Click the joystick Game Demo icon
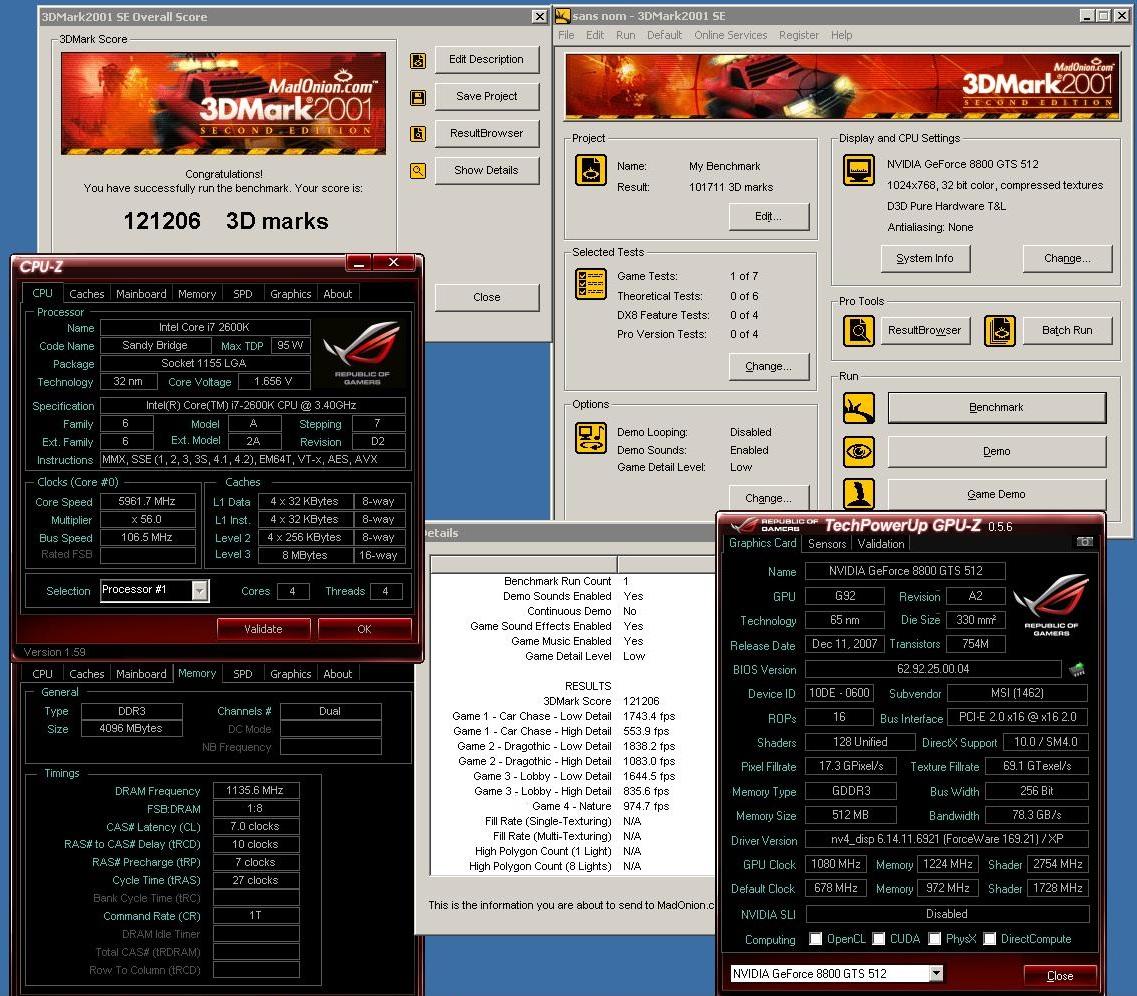 pos(859,494)
